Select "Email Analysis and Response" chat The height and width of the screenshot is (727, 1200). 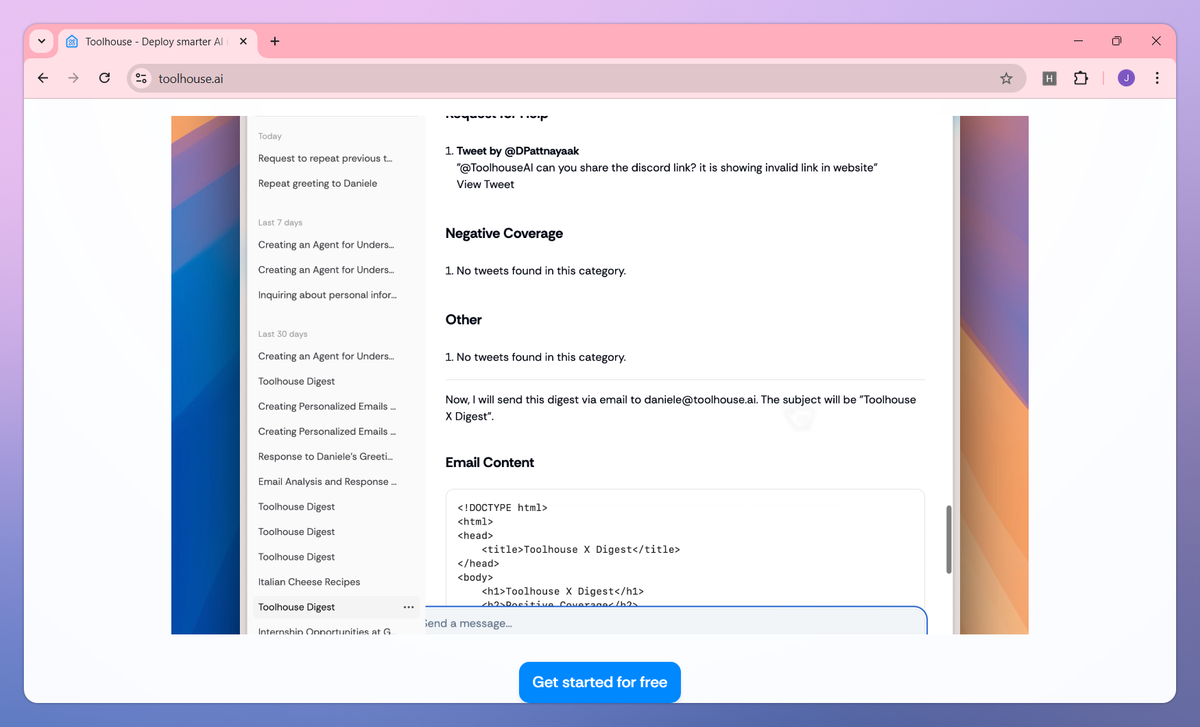pos(326,481)
